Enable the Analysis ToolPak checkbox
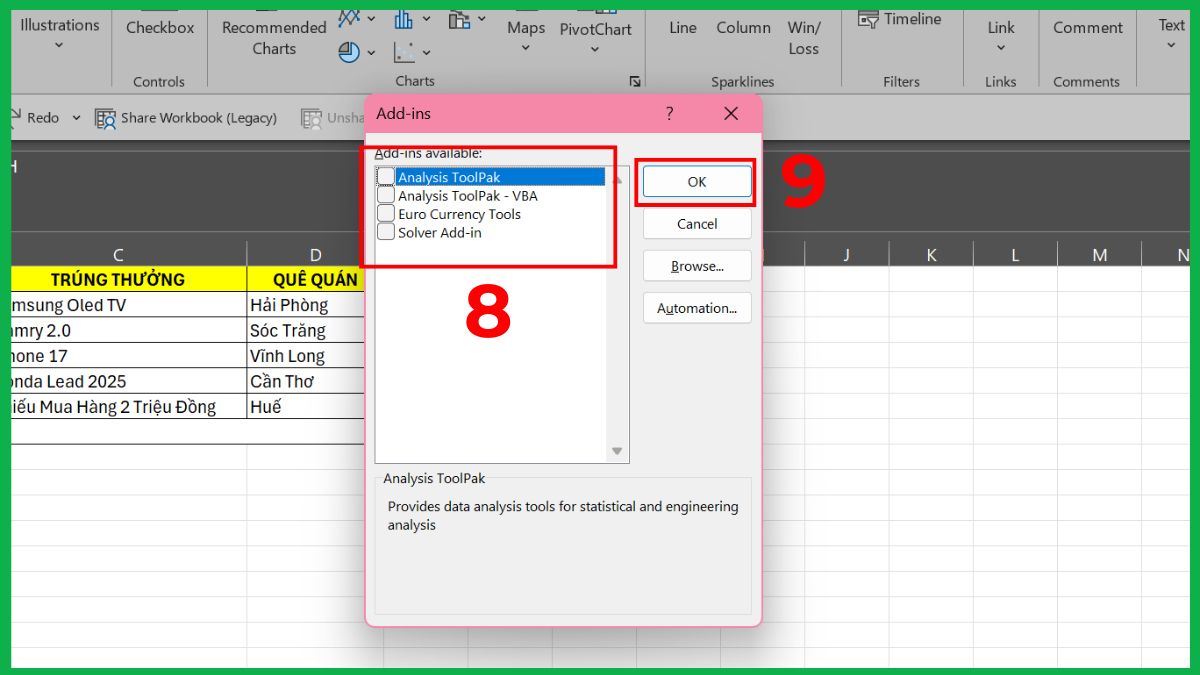The width and height of the screenshot is (1200, 675). (x=385, y=176)
